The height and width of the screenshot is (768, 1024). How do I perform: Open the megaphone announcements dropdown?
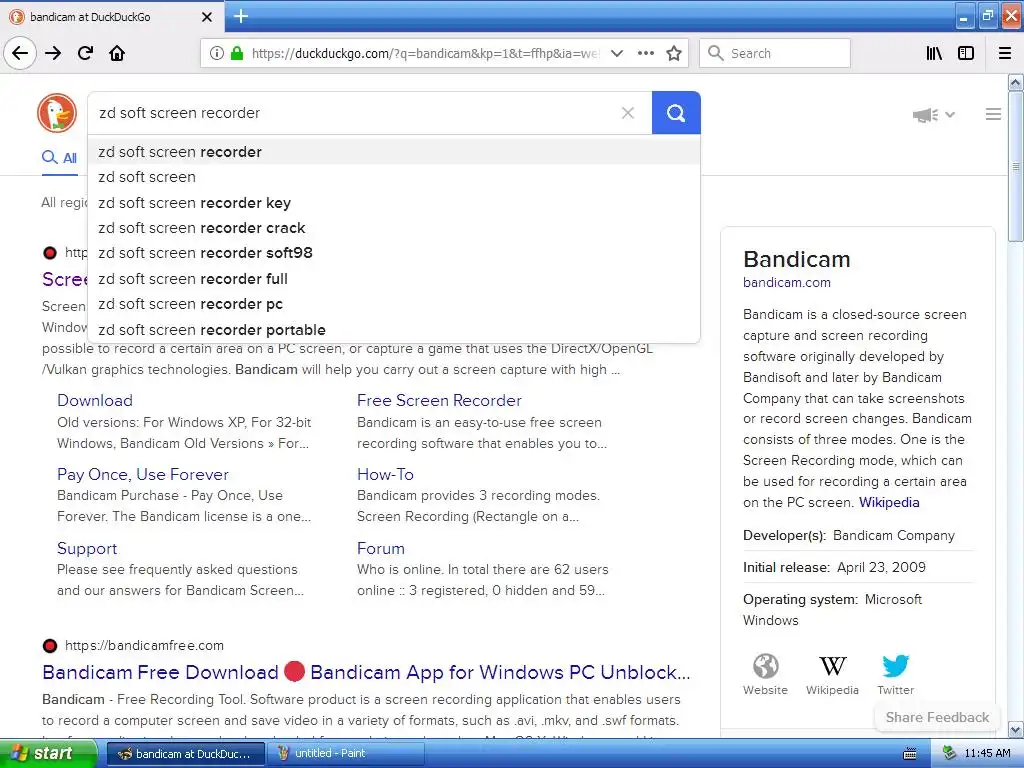coord(934,115)
